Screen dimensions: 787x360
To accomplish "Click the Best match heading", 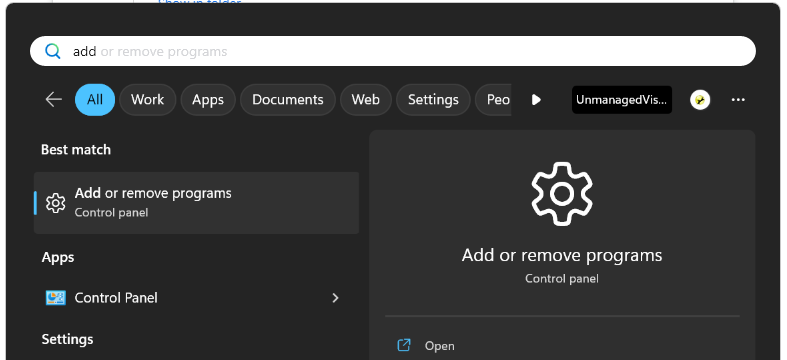I will coord(76,150).
